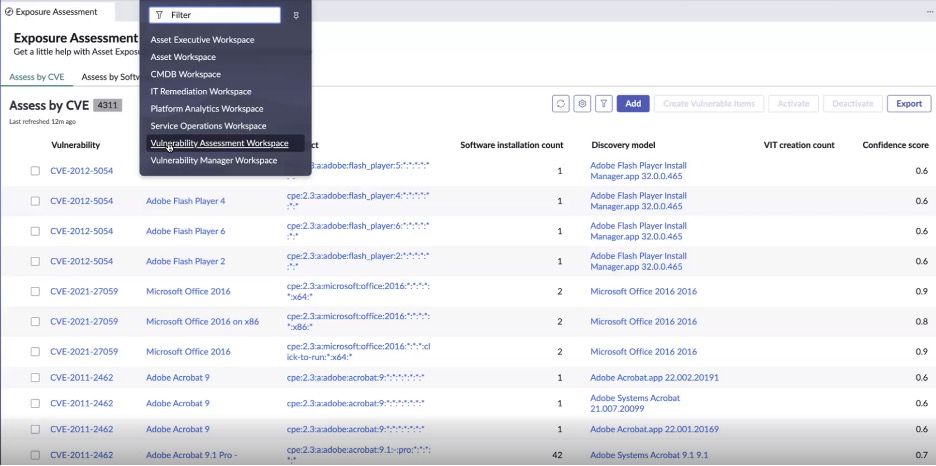This screenshot has height=466, width=936.
Task: Select Adobe Flash Player 4 row checkbox
Action: (35, 201)
